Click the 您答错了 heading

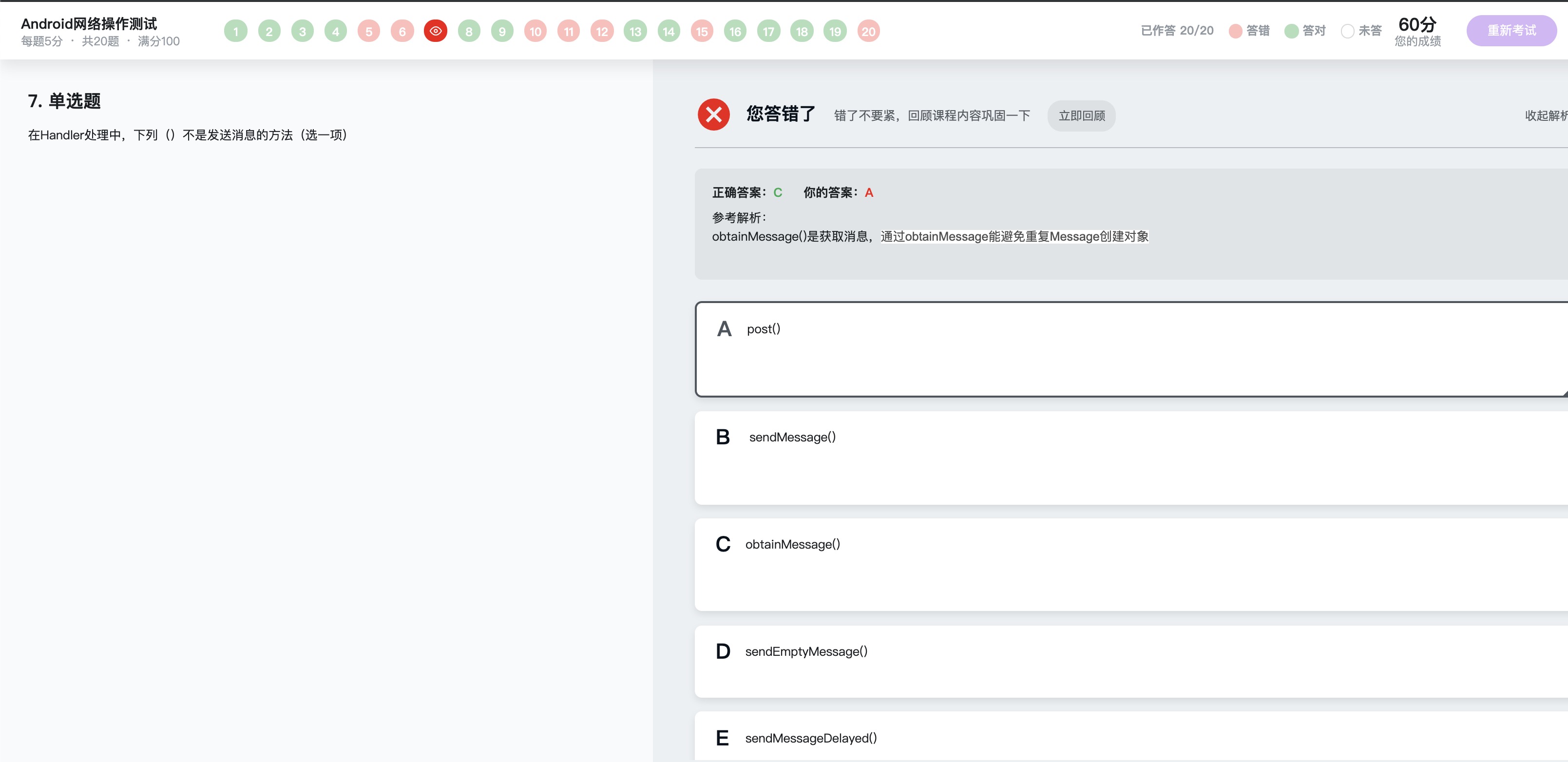coord(781,114)
